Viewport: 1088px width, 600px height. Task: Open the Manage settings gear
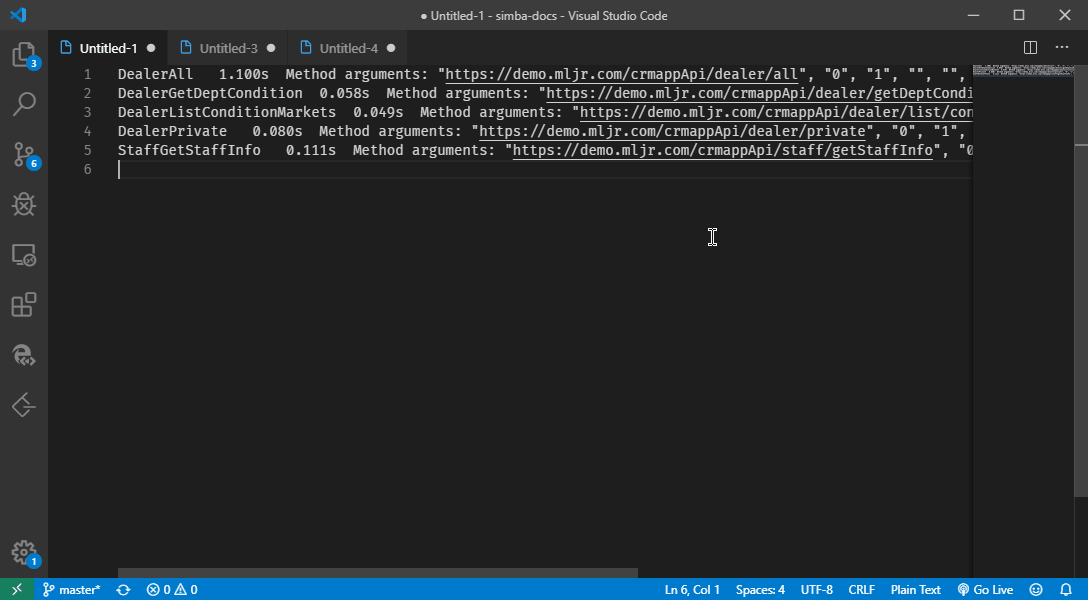point(22,551)
